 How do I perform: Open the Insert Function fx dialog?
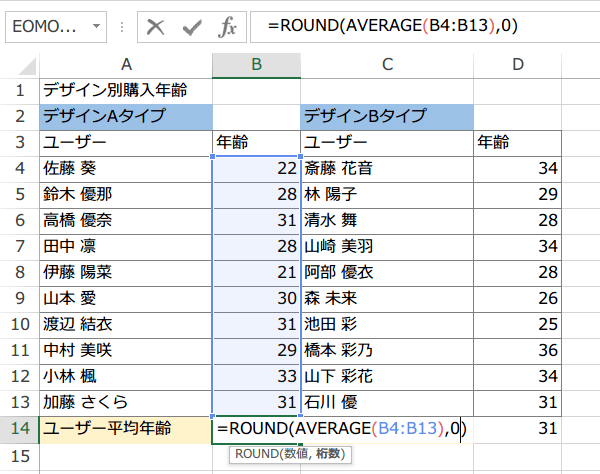227,27
